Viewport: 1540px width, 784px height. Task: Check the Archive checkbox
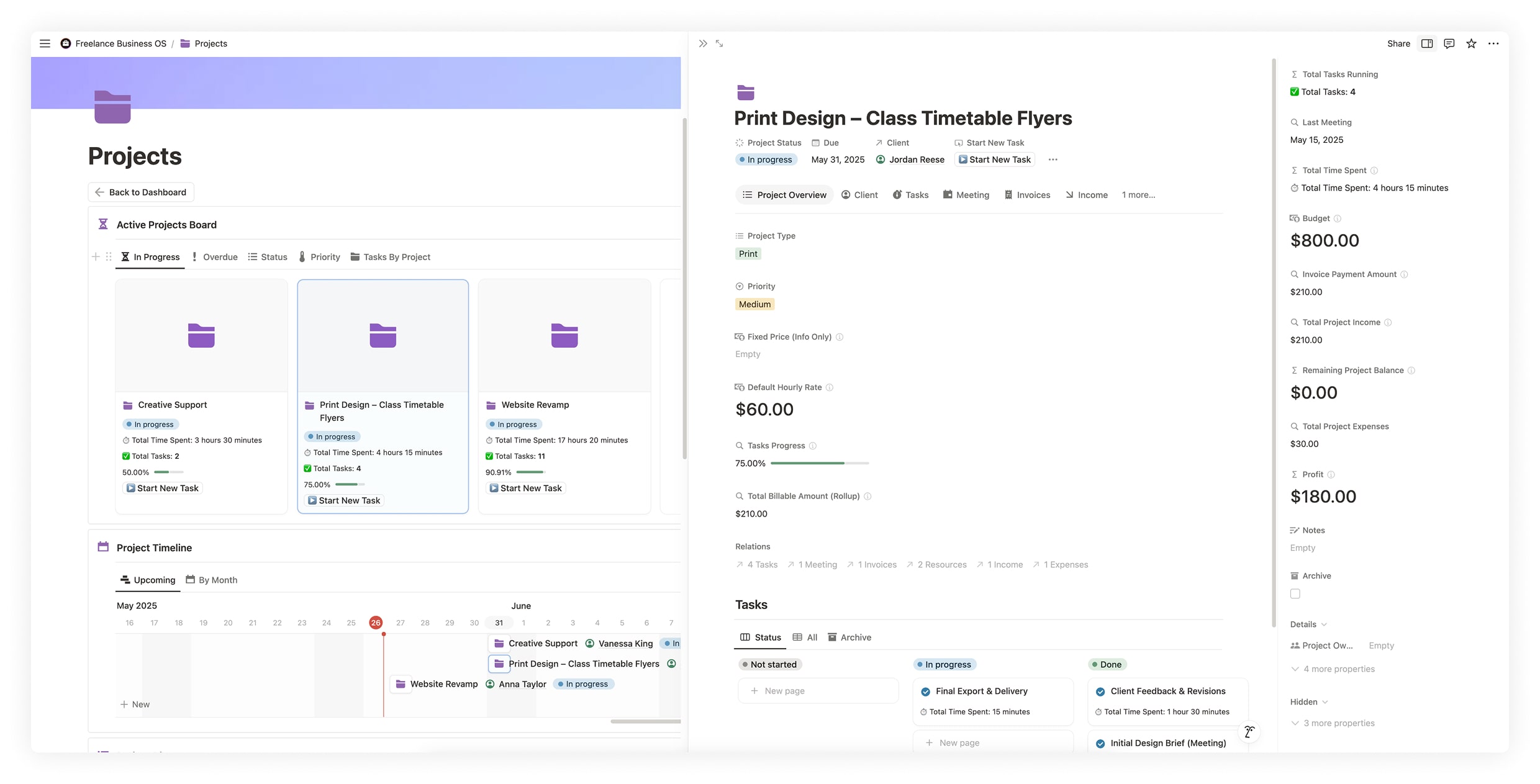(x=1295, y=594)
